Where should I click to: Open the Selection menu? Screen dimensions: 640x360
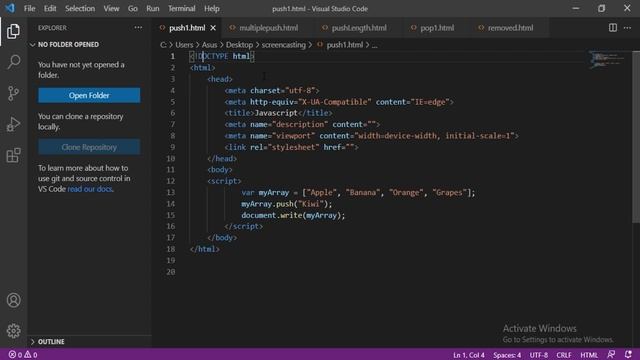click(80, 9)
